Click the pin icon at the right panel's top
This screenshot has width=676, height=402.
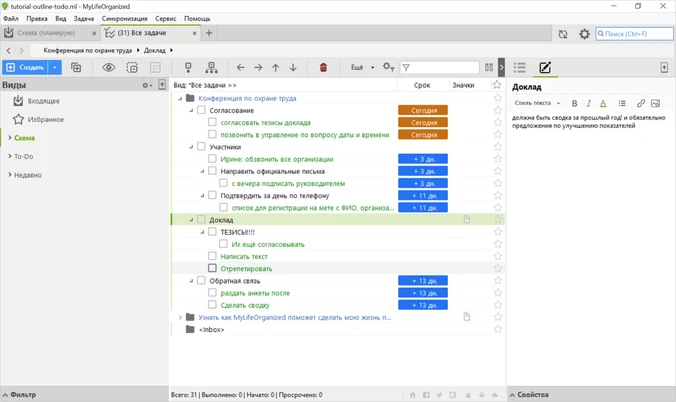664,67
